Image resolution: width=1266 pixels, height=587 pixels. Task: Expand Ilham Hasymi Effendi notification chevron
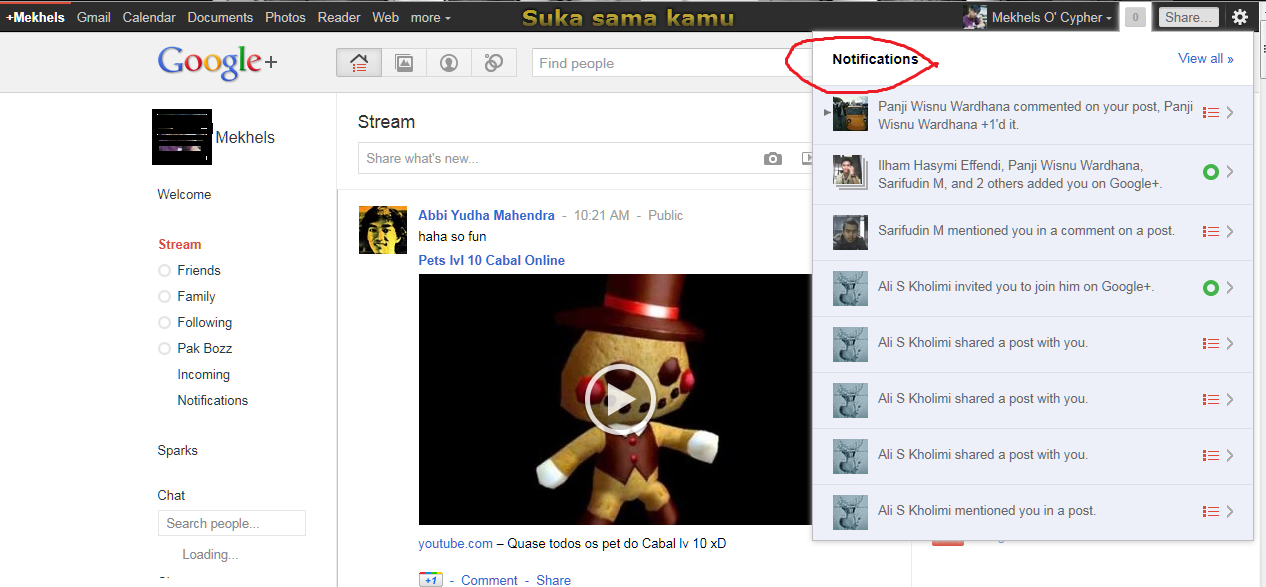coord(1230,172)
